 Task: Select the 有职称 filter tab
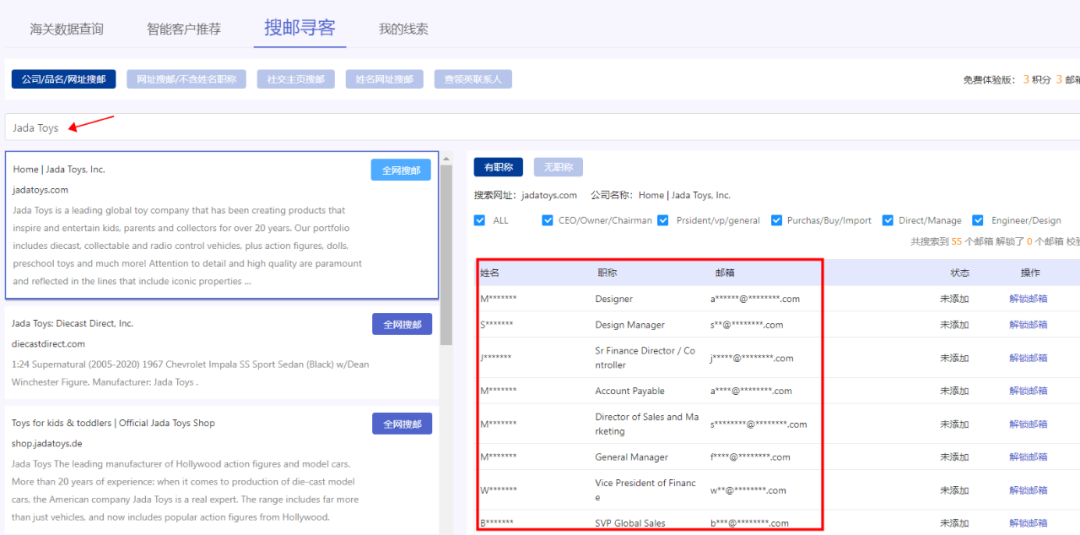click(x=498, y=167)
